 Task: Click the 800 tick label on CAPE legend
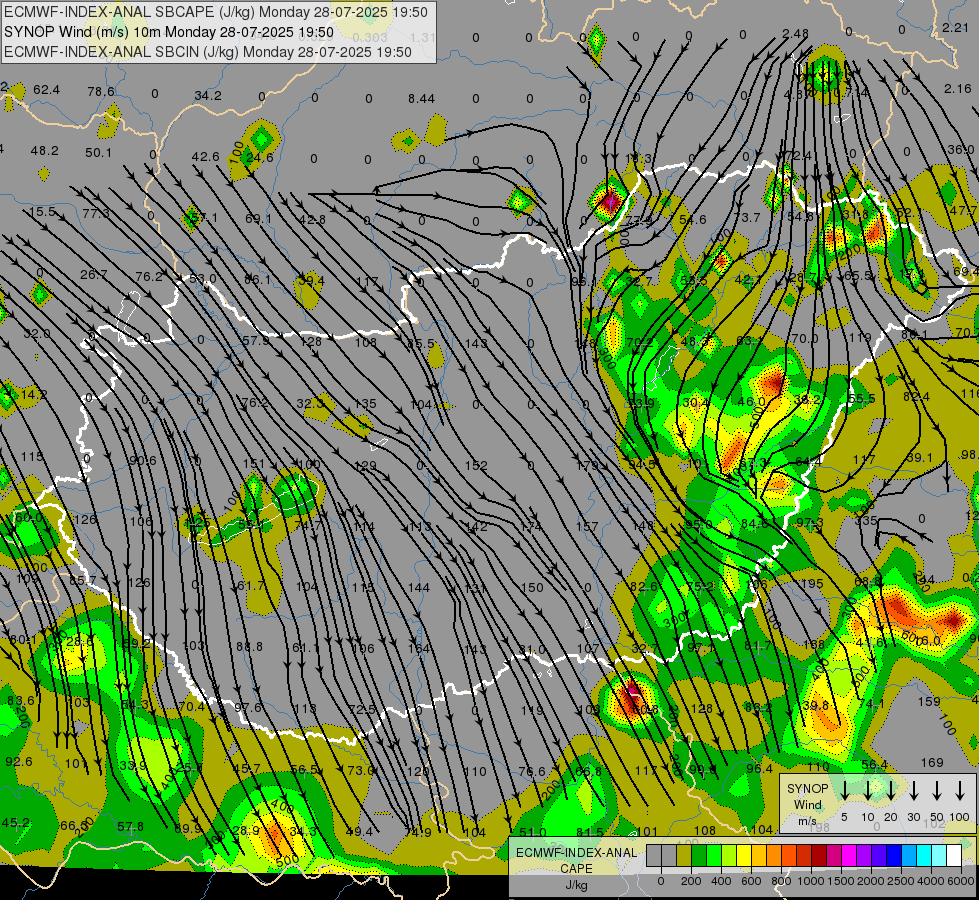click(x=781, y=881)
